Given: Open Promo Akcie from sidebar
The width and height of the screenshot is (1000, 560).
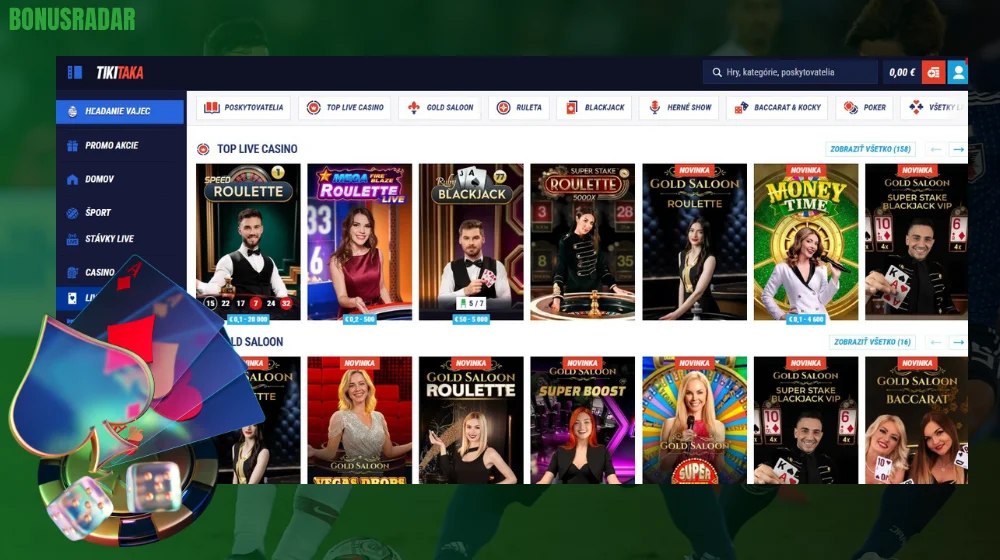Looking at the screenshot, I should (111, 146).
